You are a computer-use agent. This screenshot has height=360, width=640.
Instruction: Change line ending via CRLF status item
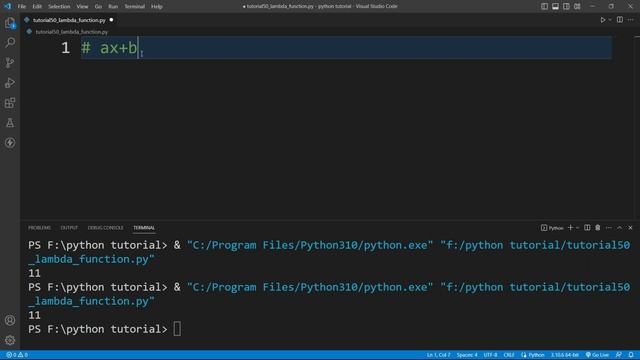tap(509, 355)
